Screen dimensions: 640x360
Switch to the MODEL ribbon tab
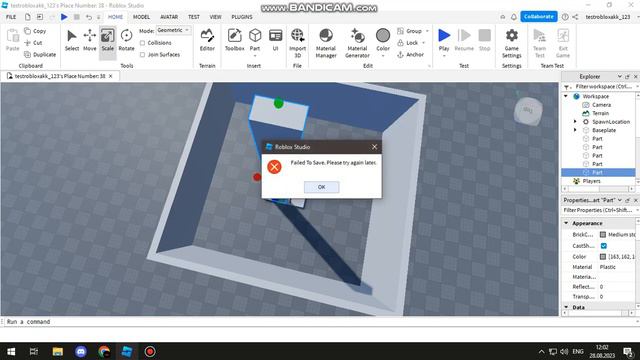(141, 17)
